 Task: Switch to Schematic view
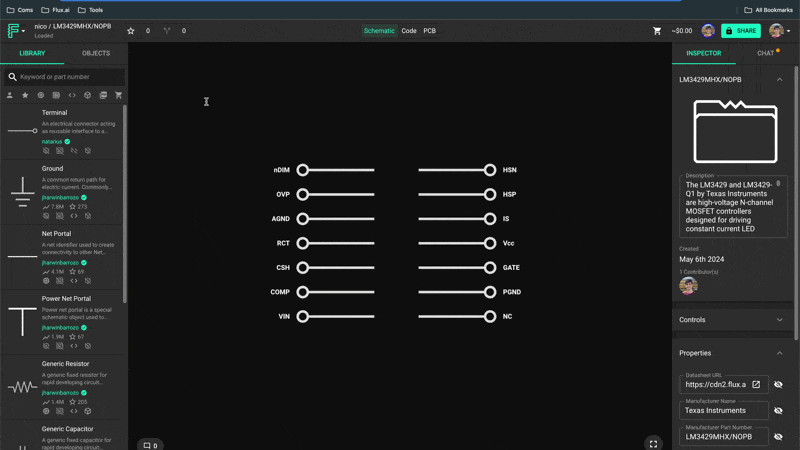tap(379, 31)
